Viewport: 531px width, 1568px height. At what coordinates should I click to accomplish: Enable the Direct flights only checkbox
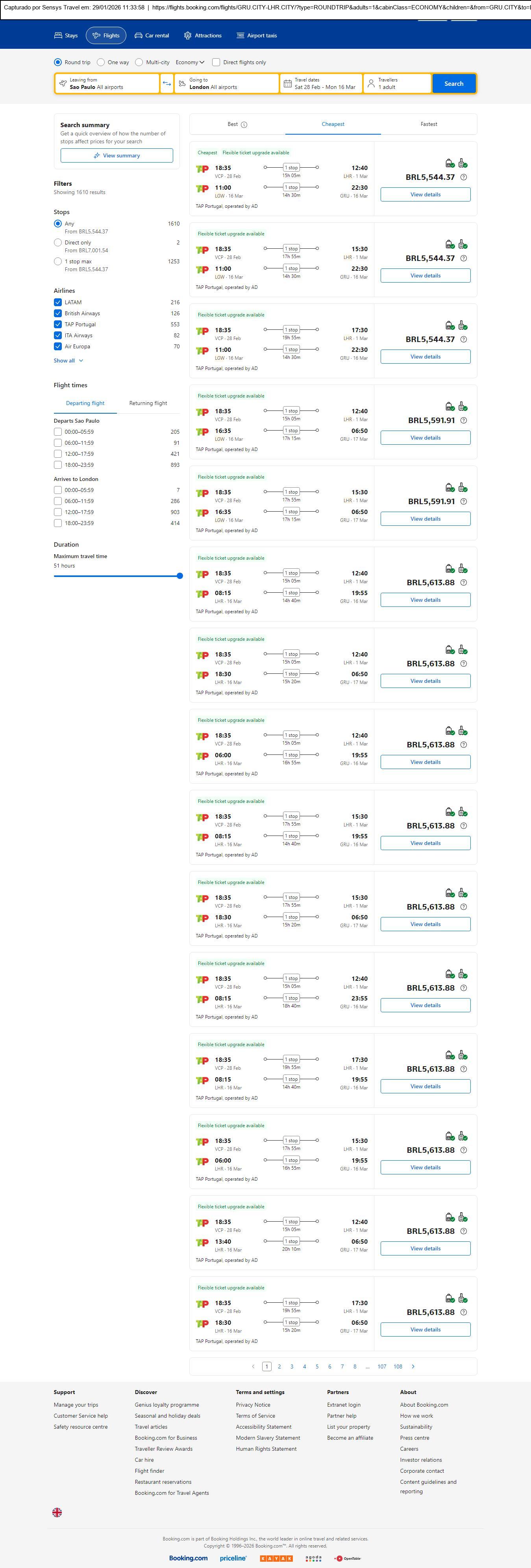(x=216, y=62)
